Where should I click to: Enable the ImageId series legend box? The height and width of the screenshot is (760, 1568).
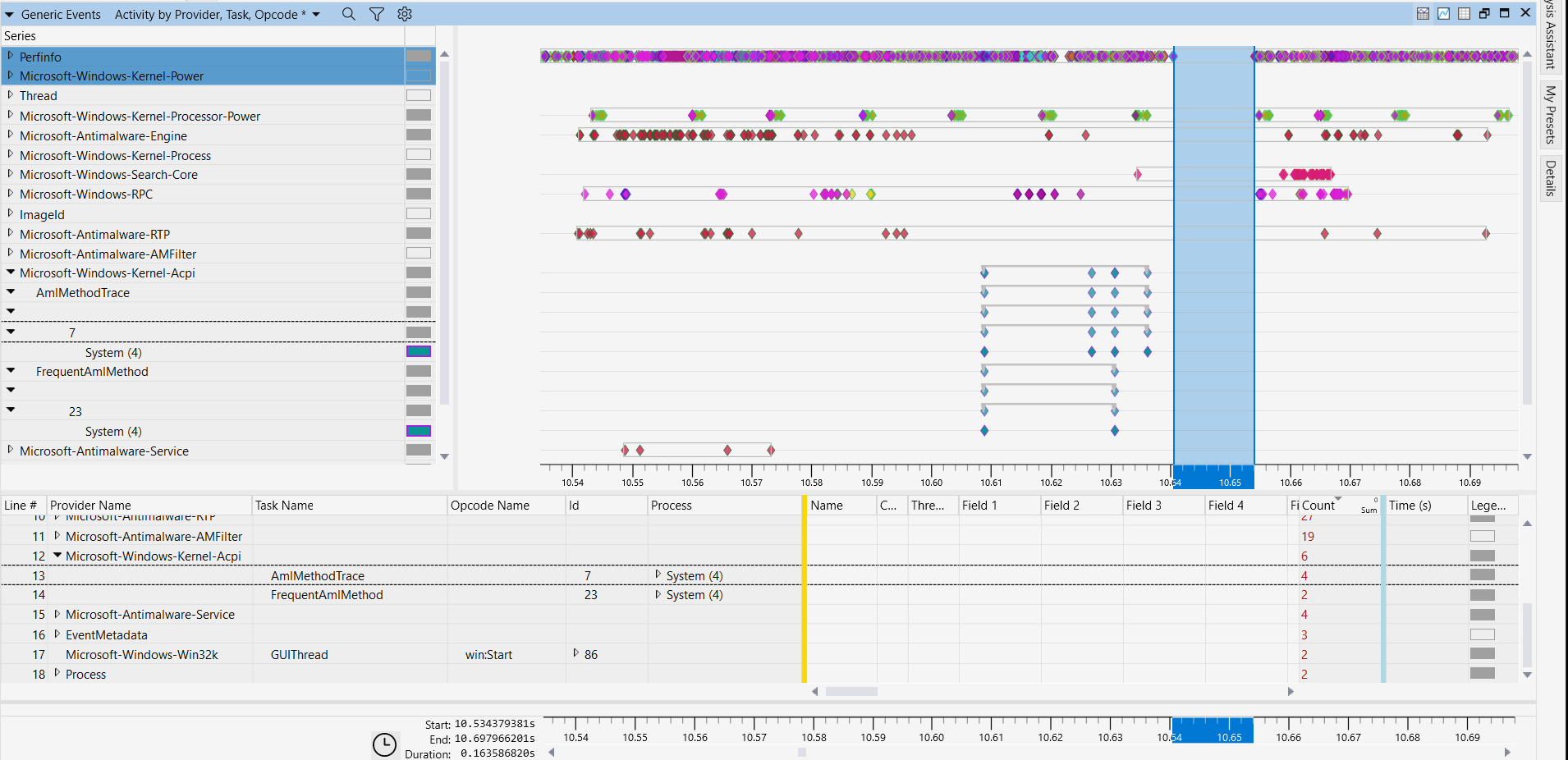click(x=419, y=214)
